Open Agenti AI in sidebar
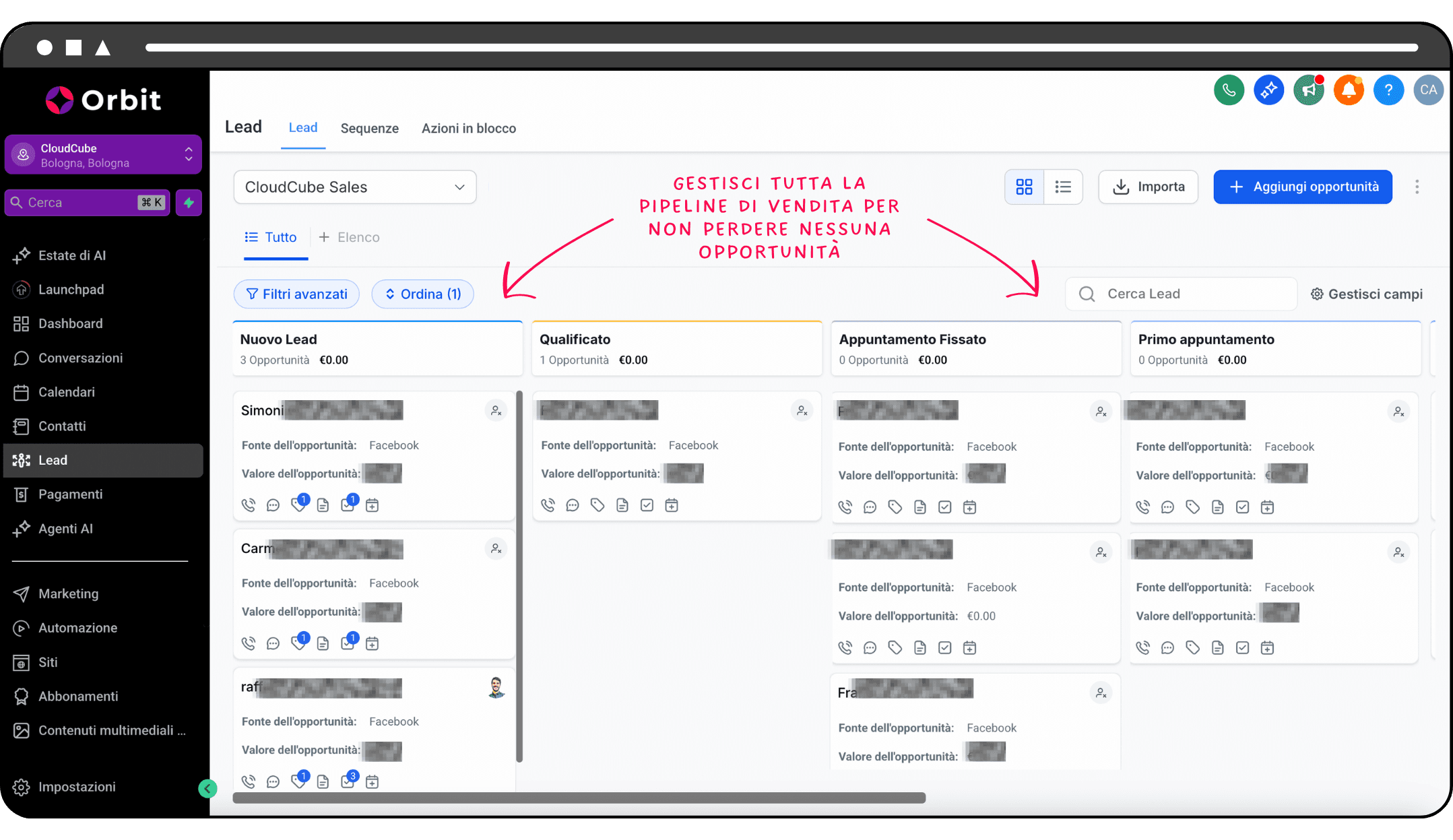This screenshot has width=1453, height=840. pyautogui.click(x=65, y=529)
